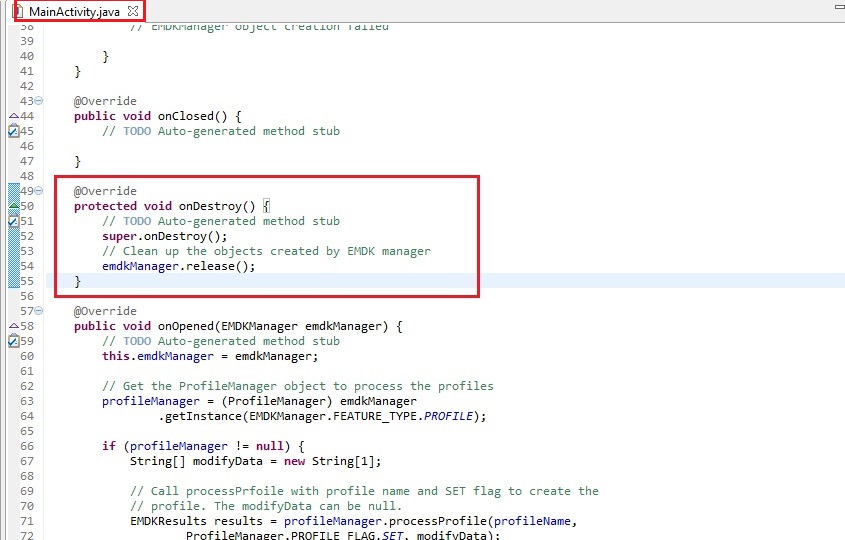Close the MainActivity.java editor tab
Image resolution: width=845 pixels, height=540 pixels.
tap(133, 11)
